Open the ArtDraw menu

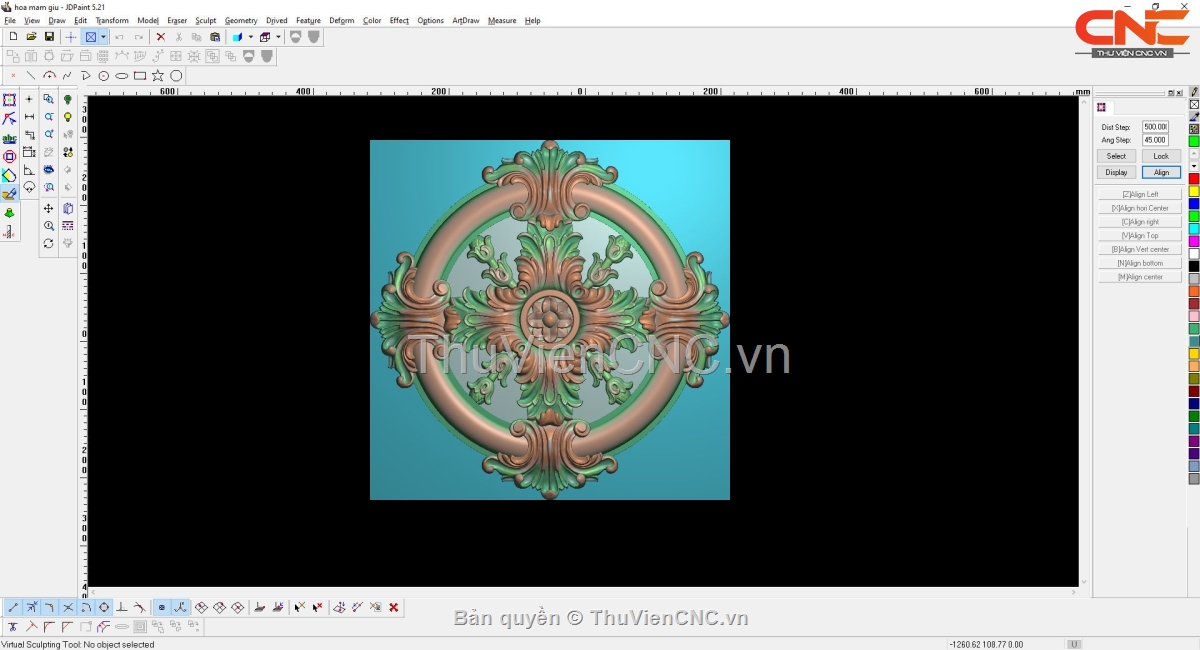pos(465,20)
